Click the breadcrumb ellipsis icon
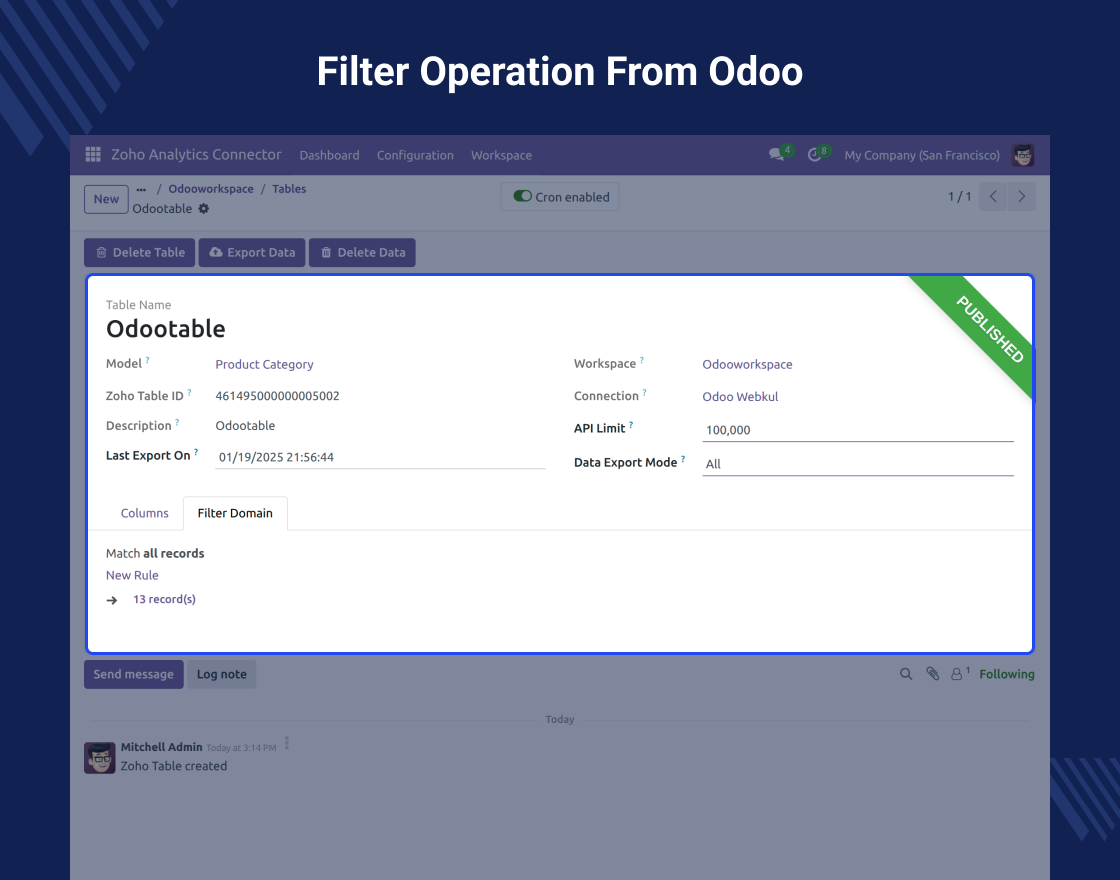The image size is (1120, 880). (141, 189)
